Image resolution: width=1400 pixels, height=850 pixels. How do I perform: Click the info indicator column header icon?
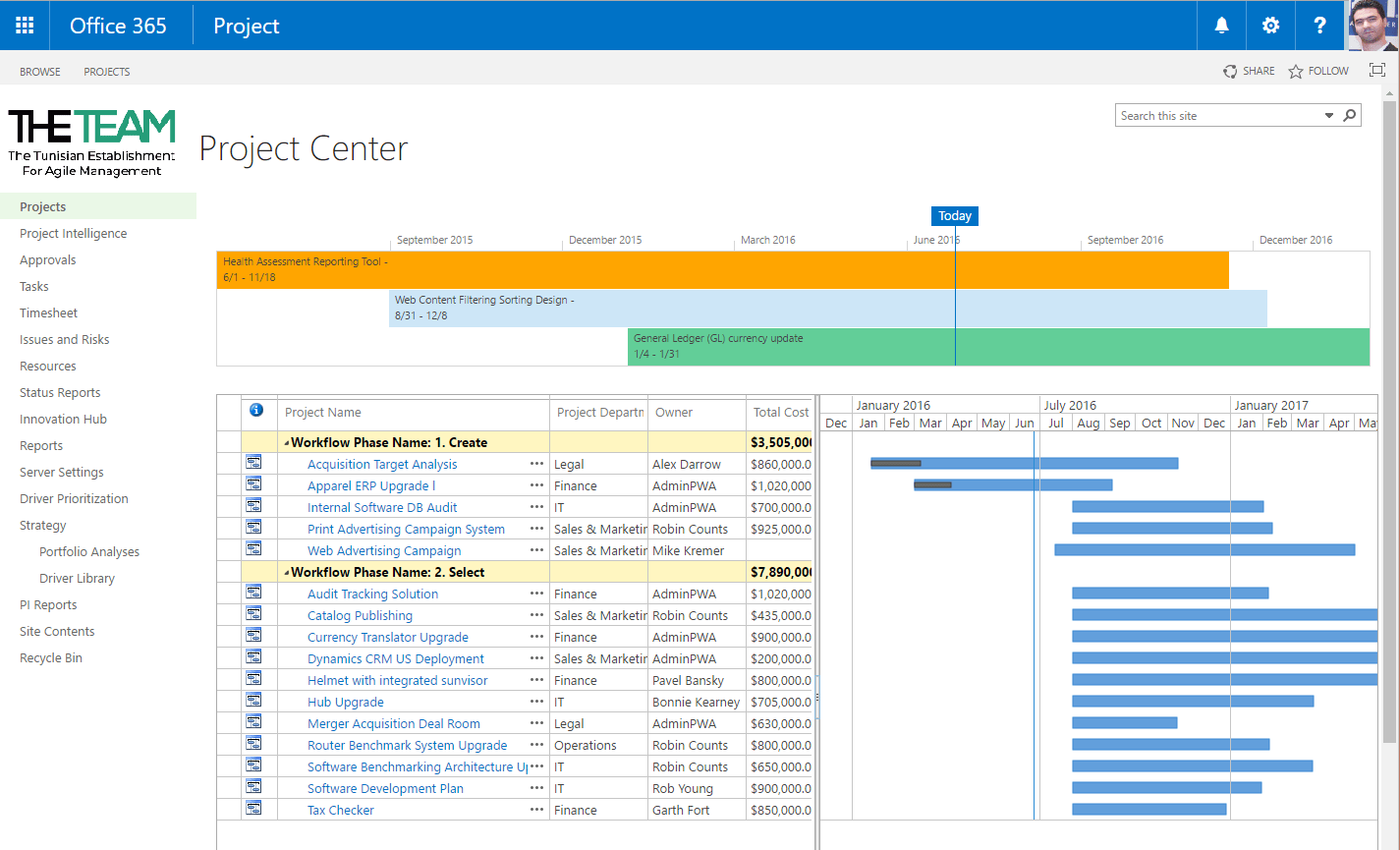tap(256, 411)
